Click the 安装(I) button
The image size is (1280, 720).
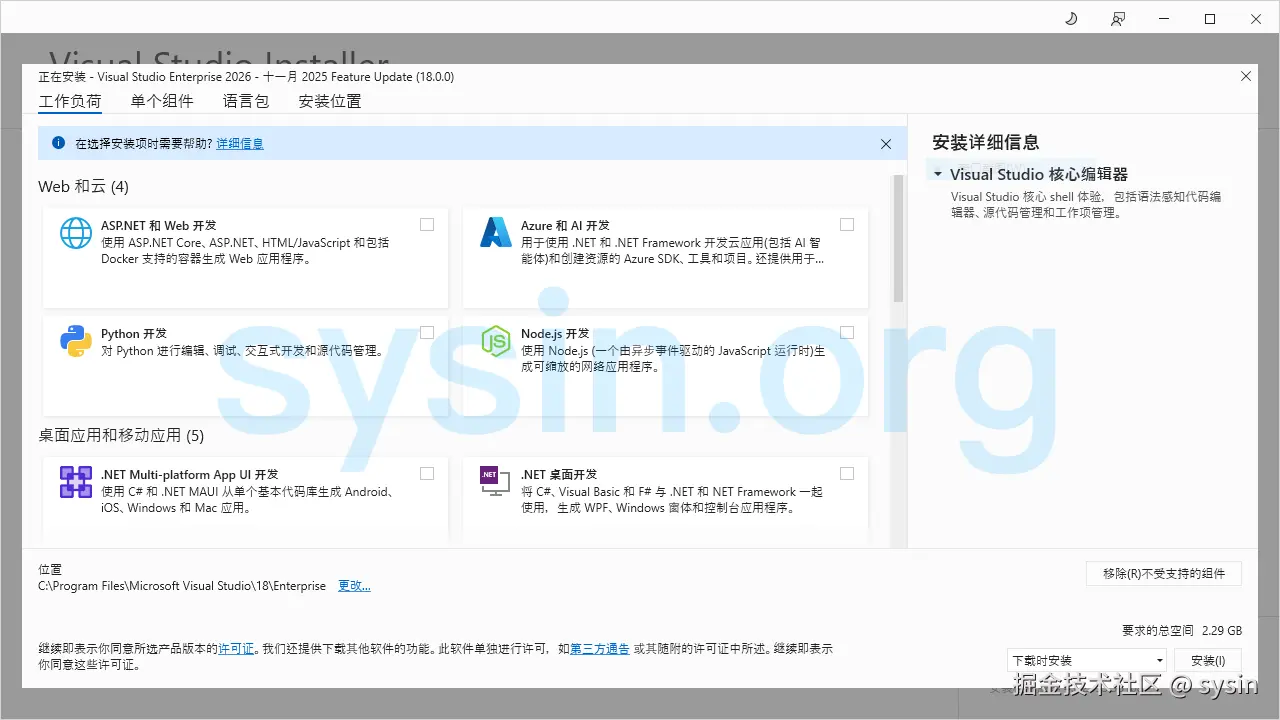(1208, 661)
